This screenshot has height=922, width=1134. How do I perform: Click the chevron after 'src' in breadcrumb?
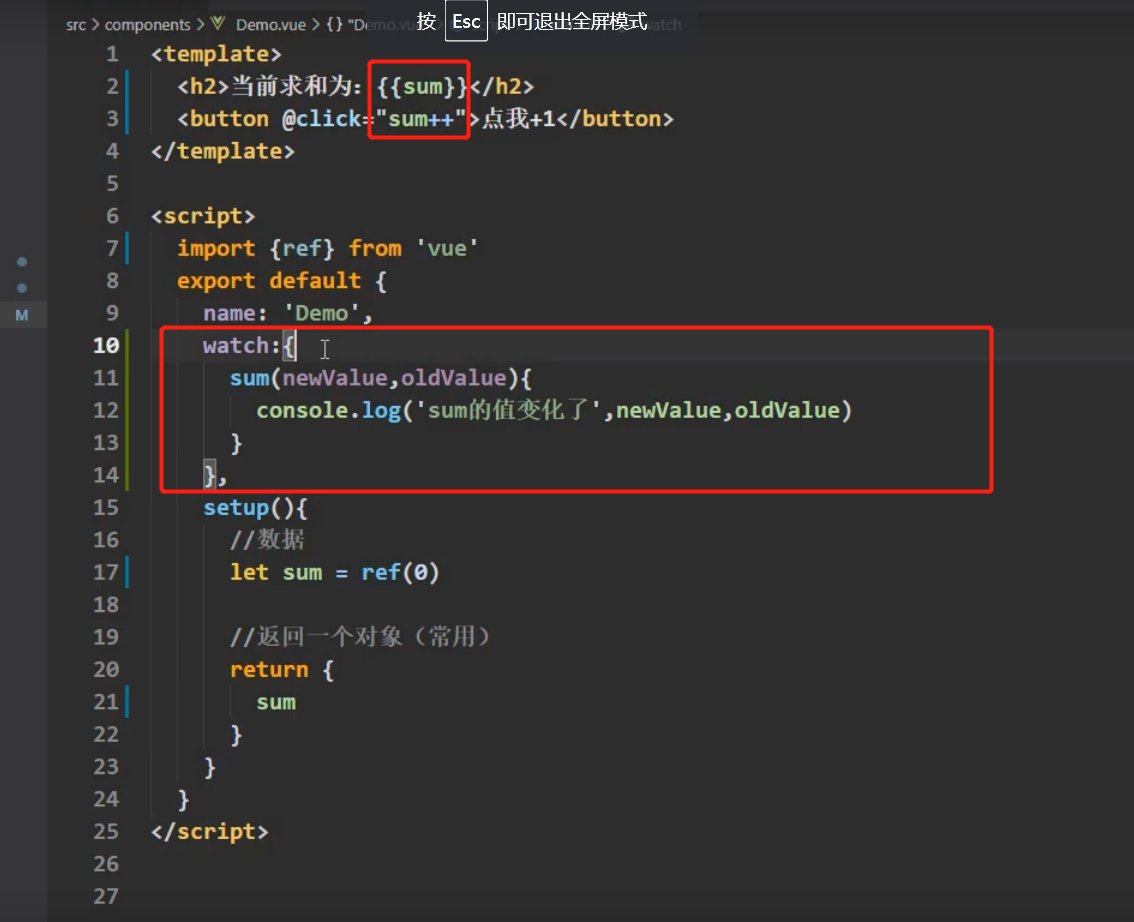pos(95,25)
